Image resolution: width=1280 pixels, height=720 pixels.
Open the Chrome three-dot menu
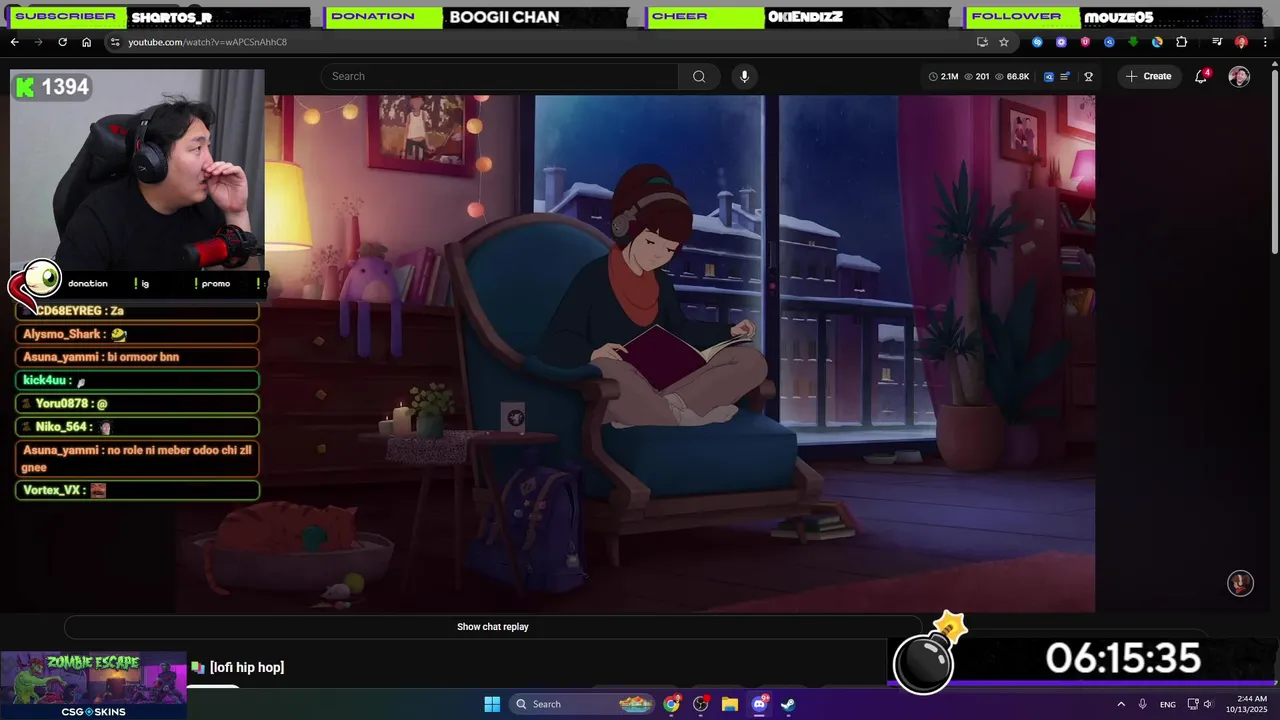tap(1263, 42)
